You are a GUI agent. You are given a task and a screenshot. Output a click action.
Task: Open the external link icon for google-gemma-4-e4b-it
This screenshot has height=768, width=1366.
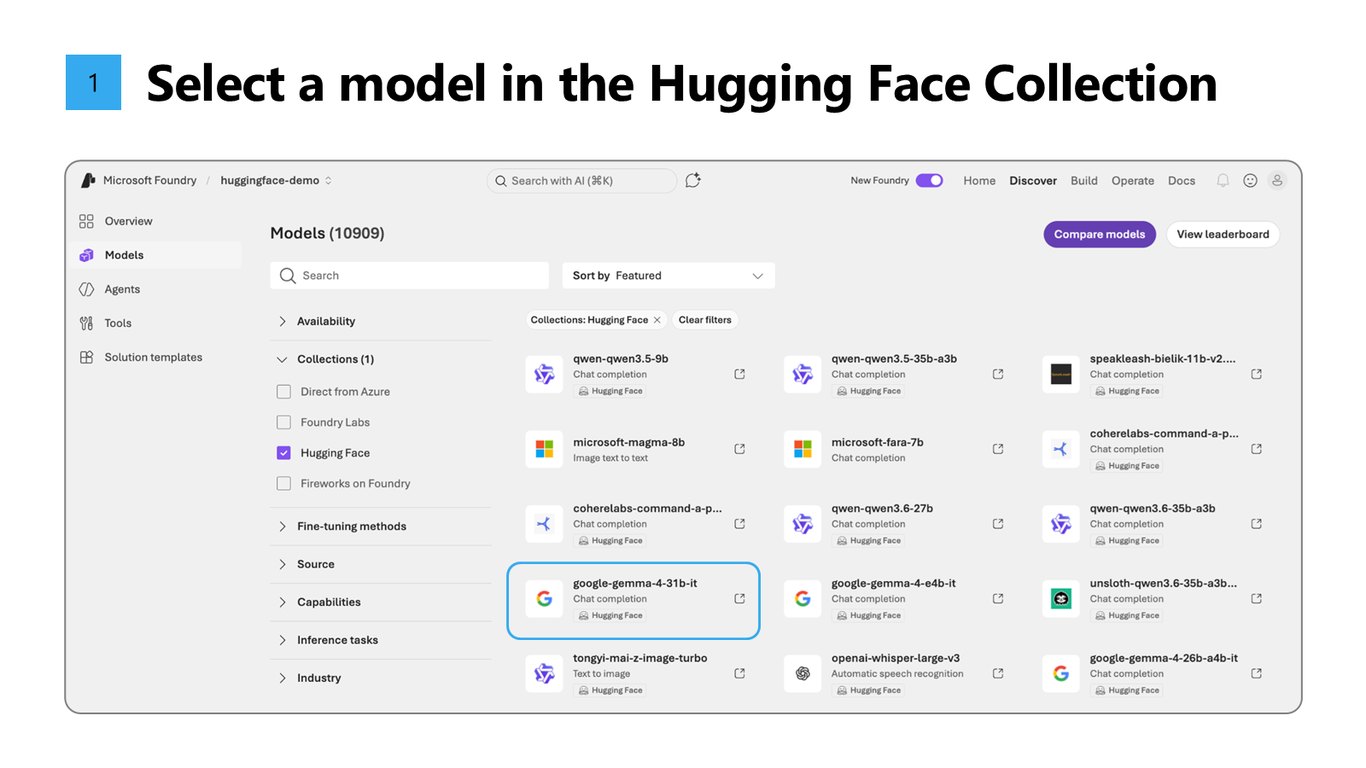coord(998,599)
